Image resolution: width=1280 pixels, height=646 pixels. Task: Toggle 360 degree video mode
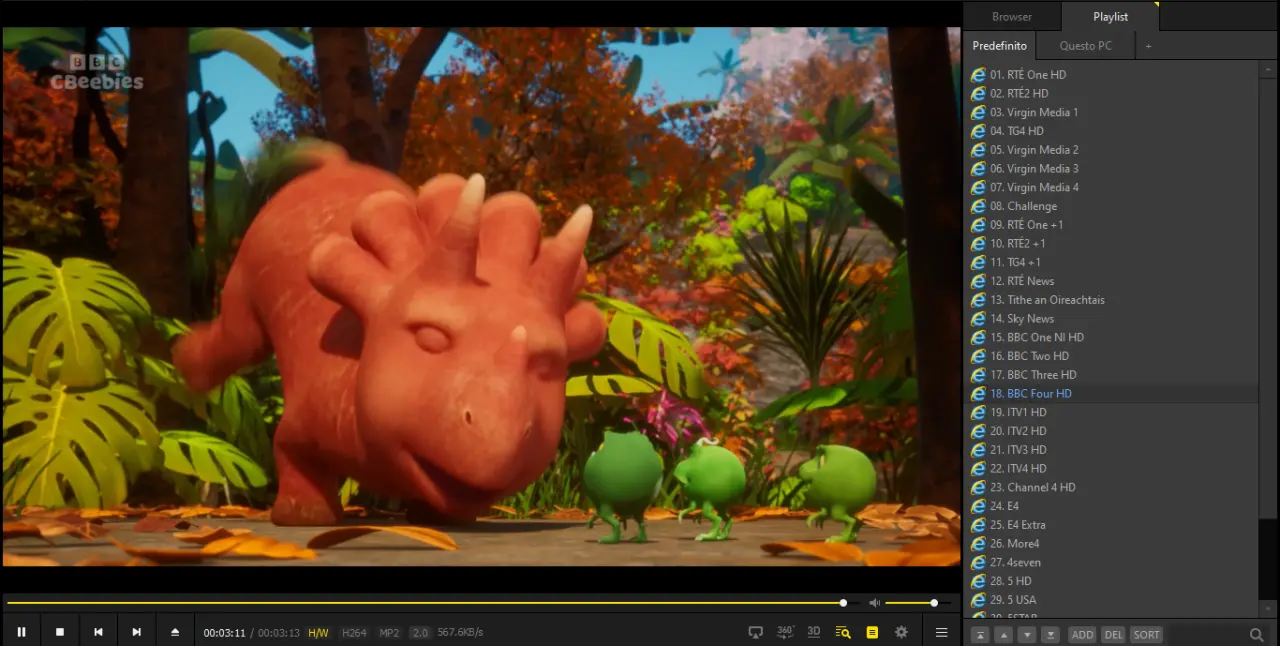tap(785, 632)
